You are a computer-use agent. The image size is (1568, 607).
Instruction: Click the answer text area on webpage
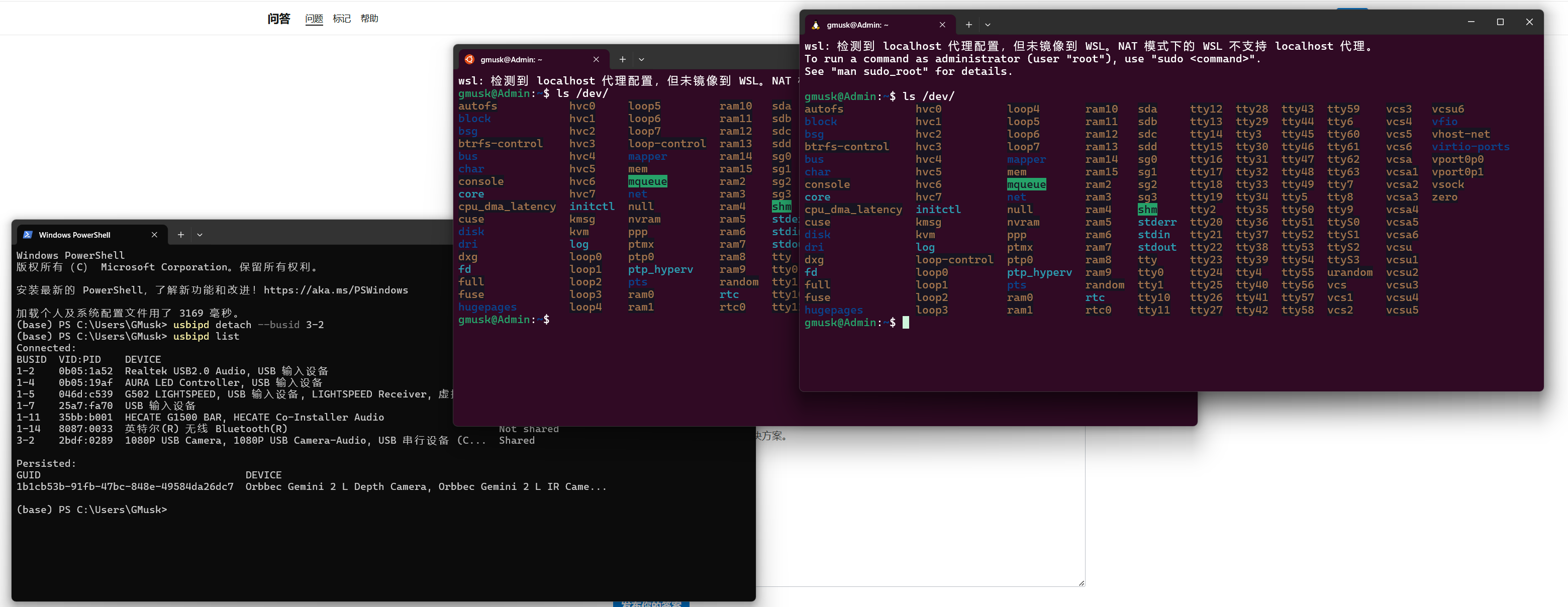pyautogui.click(x=919, y=512)
